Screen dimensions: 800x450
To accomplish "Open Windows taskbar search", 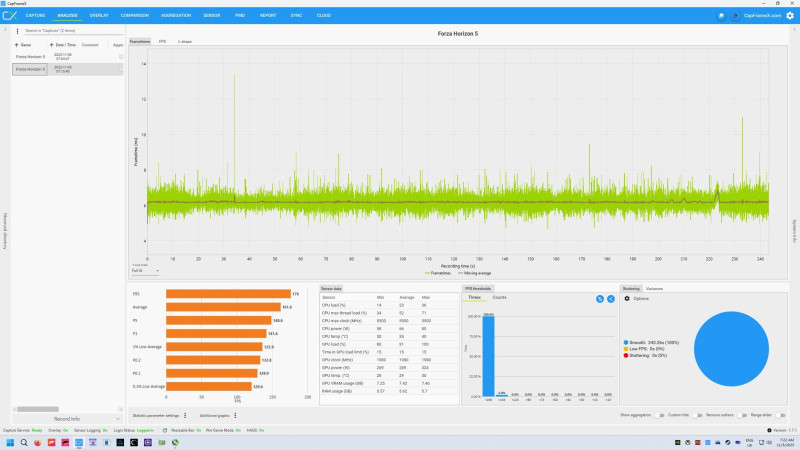I will (24, 442).
